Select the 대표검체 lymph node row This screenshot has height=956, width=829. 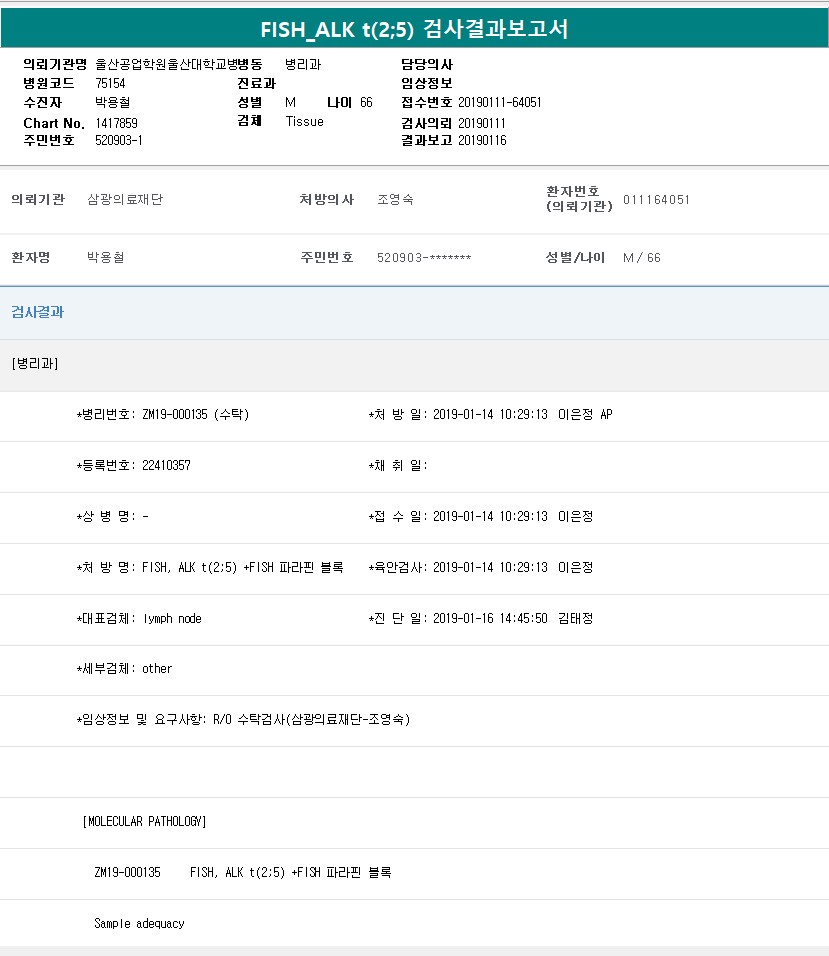(140, 618)
